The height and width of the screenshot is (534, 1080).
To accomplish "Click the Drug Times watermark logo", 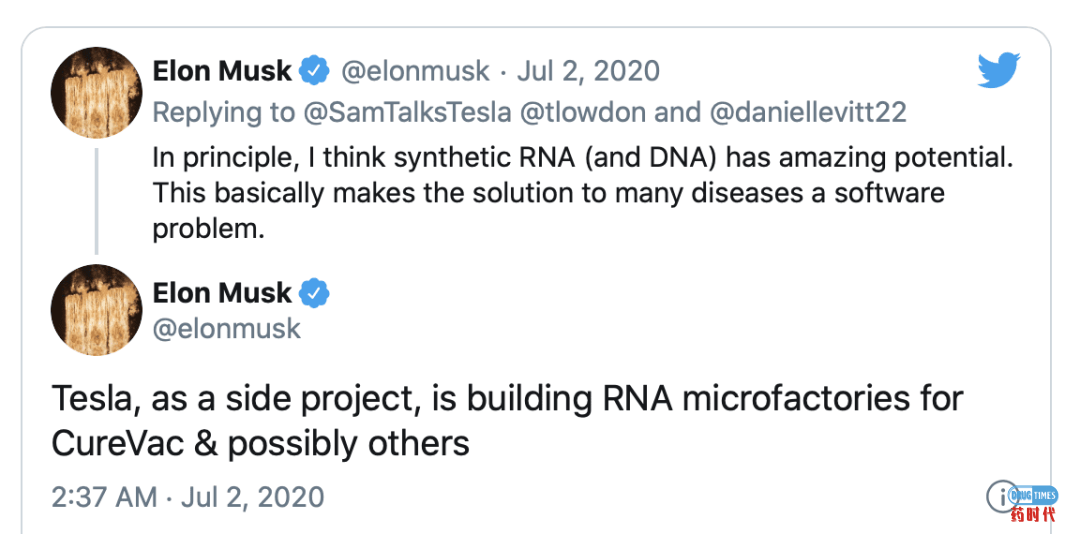I will pyautogui.click(x=1021, y=501).
